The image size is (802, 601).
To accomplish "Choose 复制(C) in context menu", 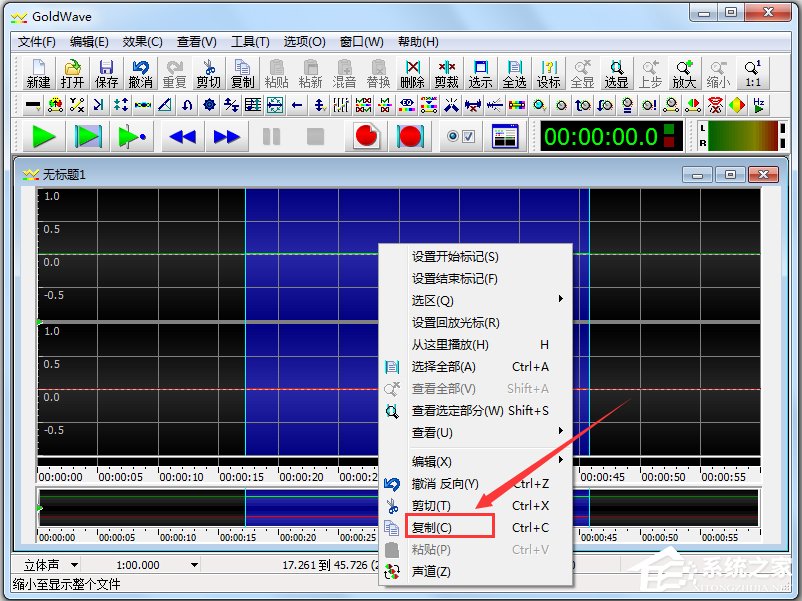I will [475, 527].
